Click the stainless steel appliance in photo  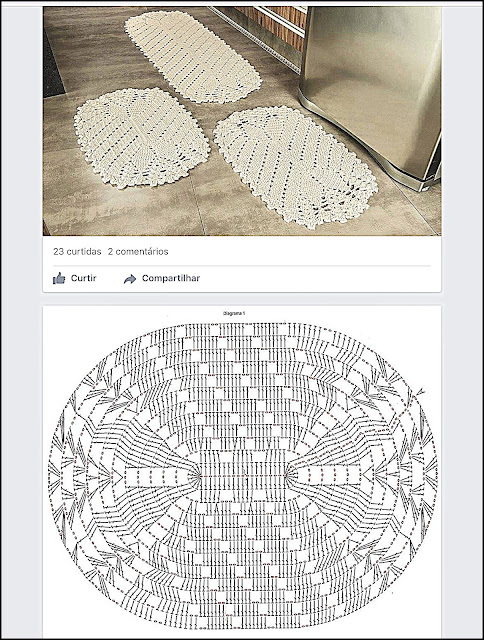371,94
